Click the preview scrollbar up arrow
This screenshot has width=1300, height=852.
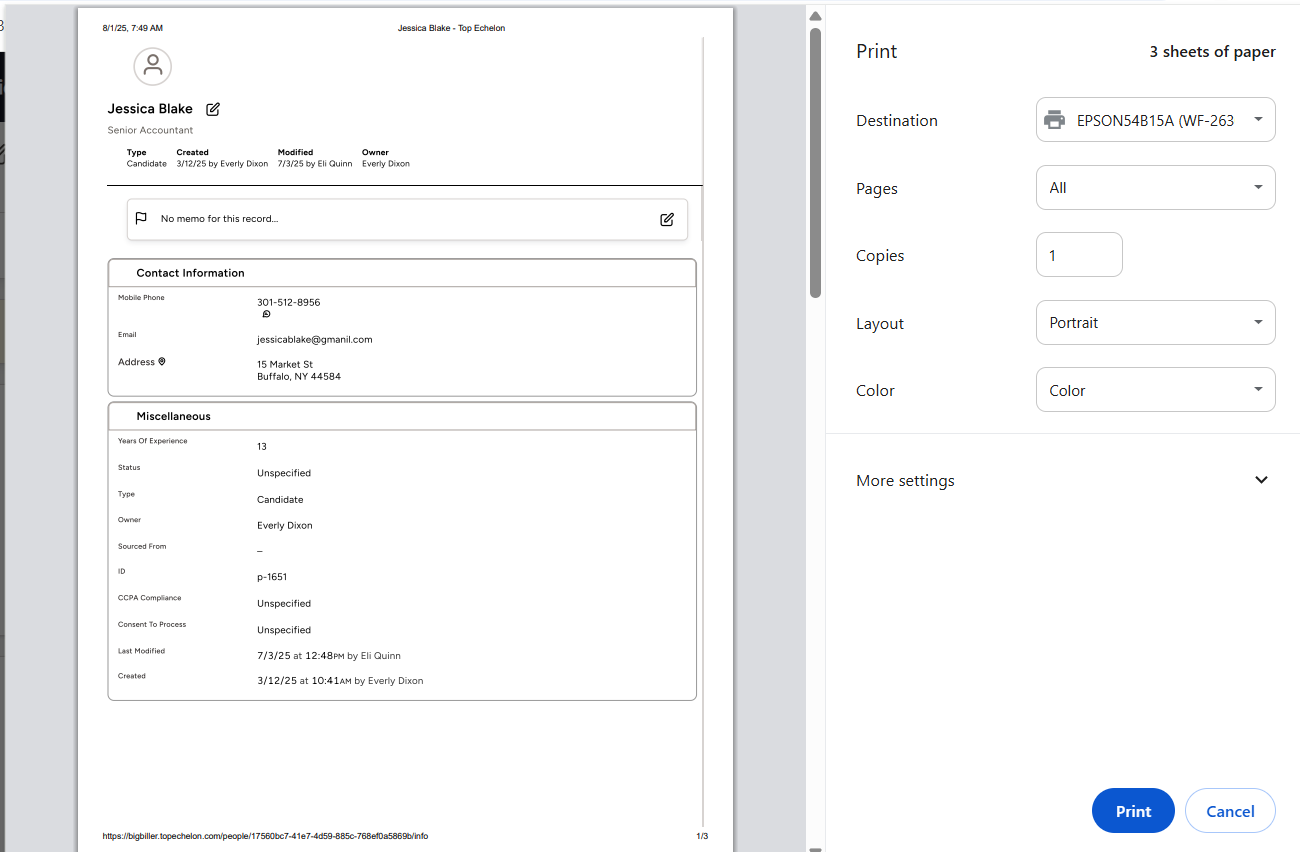click(815, 16)
